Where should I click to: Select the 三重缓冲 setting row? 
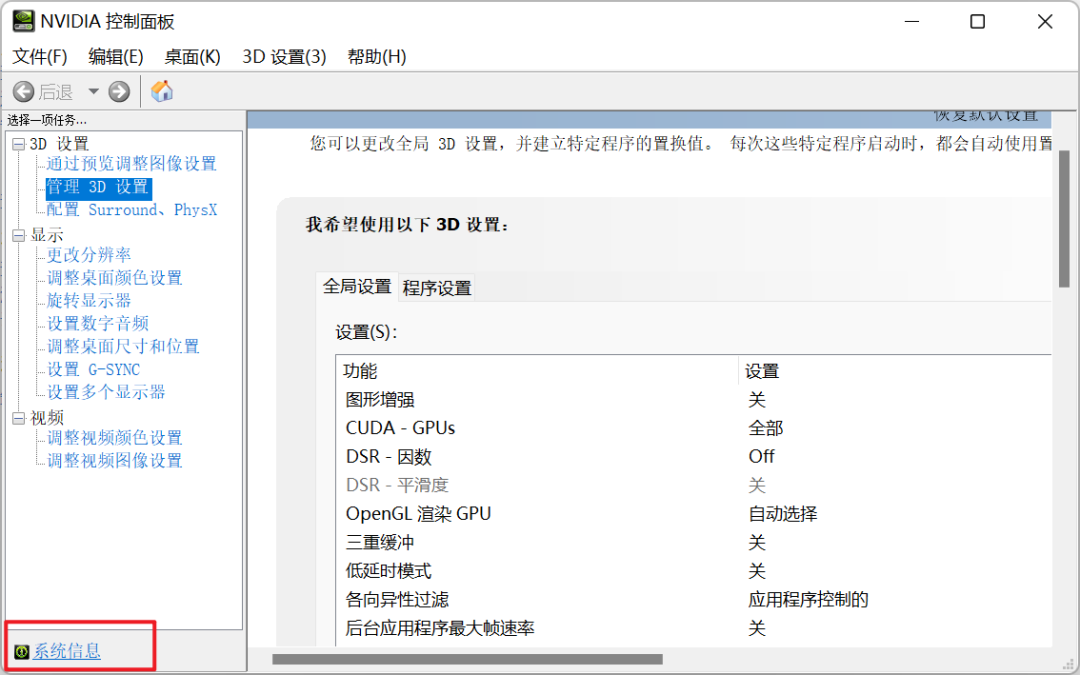(694, 543)
